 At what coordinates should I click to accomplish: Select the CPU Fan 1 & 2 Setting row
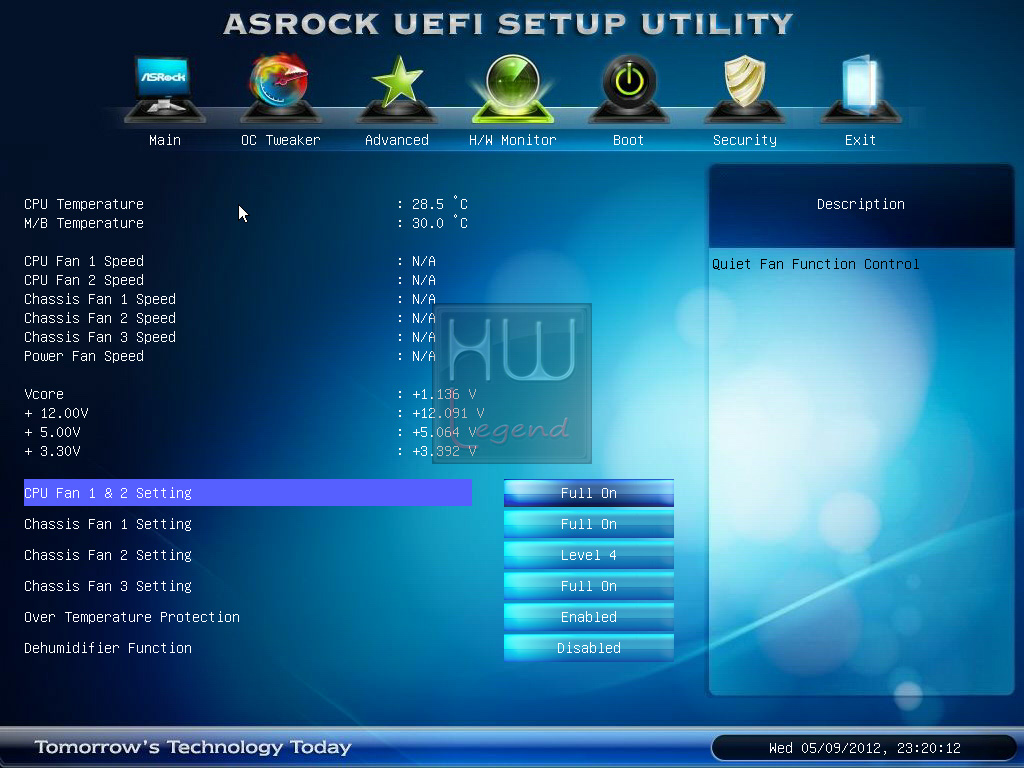coord(248,493)
